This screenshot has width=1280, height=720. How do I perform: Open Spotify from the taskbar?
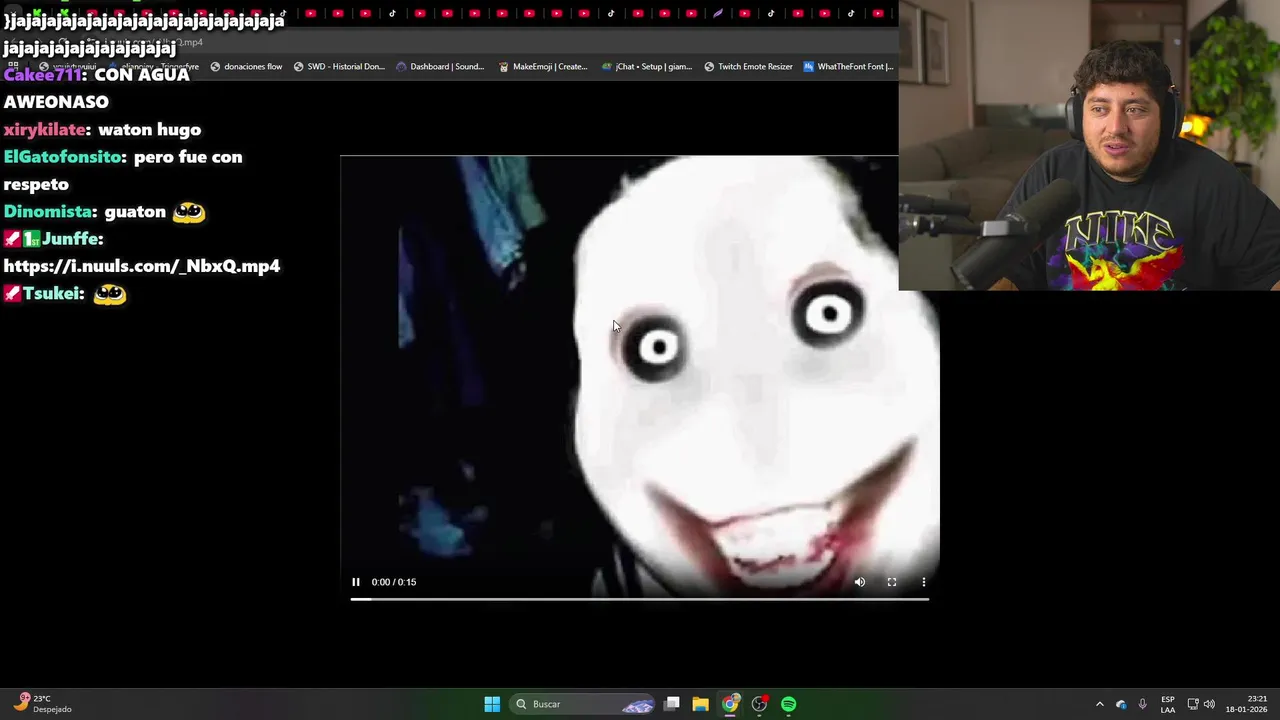788,704
